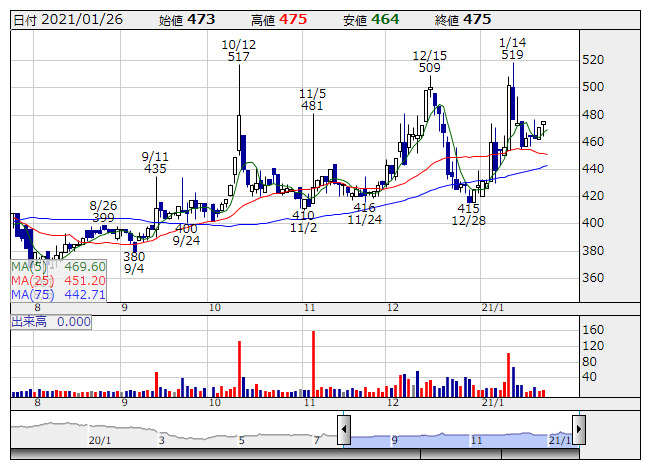Screen dimensions: 653x470
Task: Click the 11/5 high label 481
Action: 312,105
